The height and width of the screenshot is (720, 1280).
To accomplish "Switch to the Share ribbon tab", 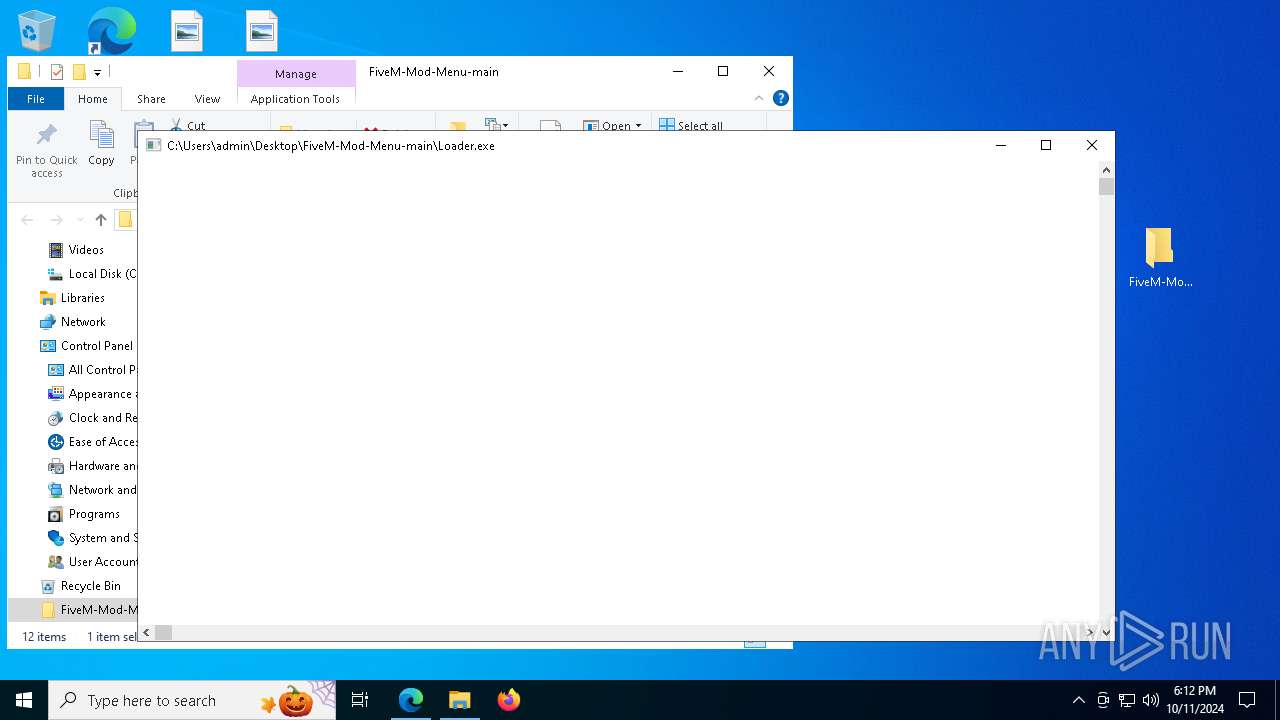I will (x=151, y=99).
